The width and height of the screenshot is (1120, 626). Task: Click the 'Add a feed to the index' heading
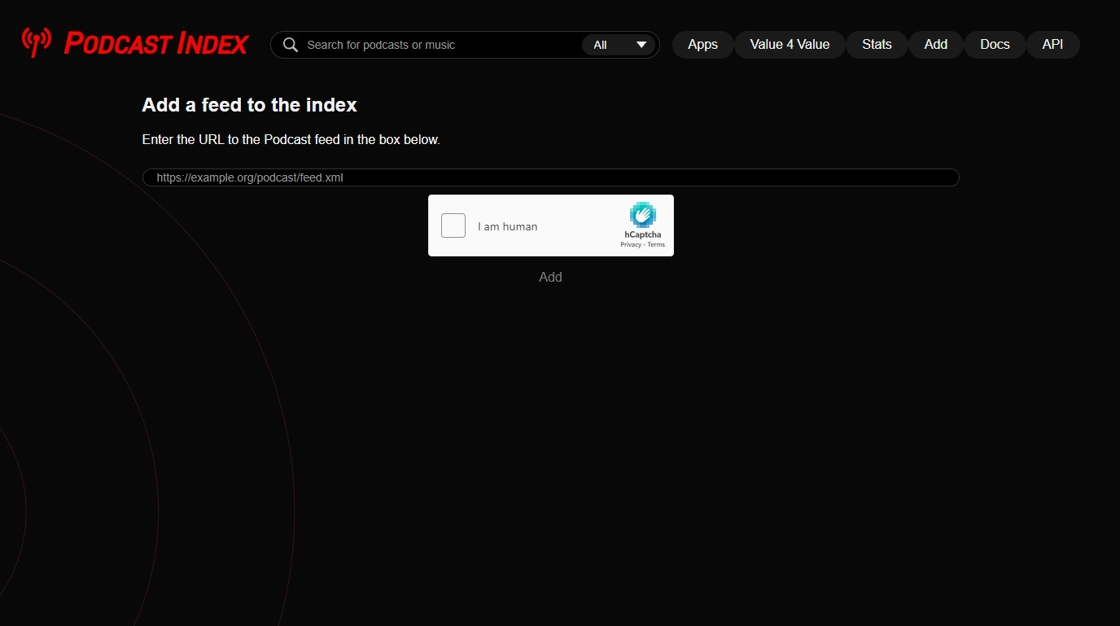[x=249, y=105]
